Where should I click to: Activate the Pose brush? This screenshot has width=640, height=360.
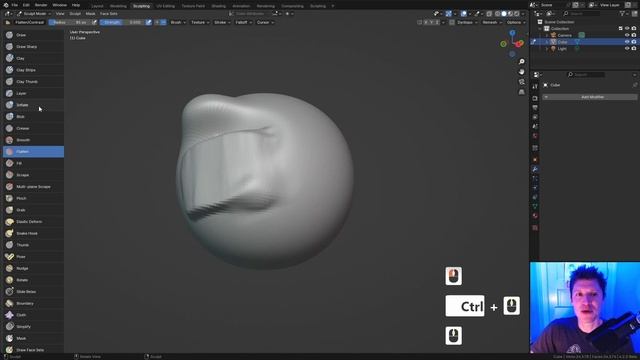click(x=33, y=257)
